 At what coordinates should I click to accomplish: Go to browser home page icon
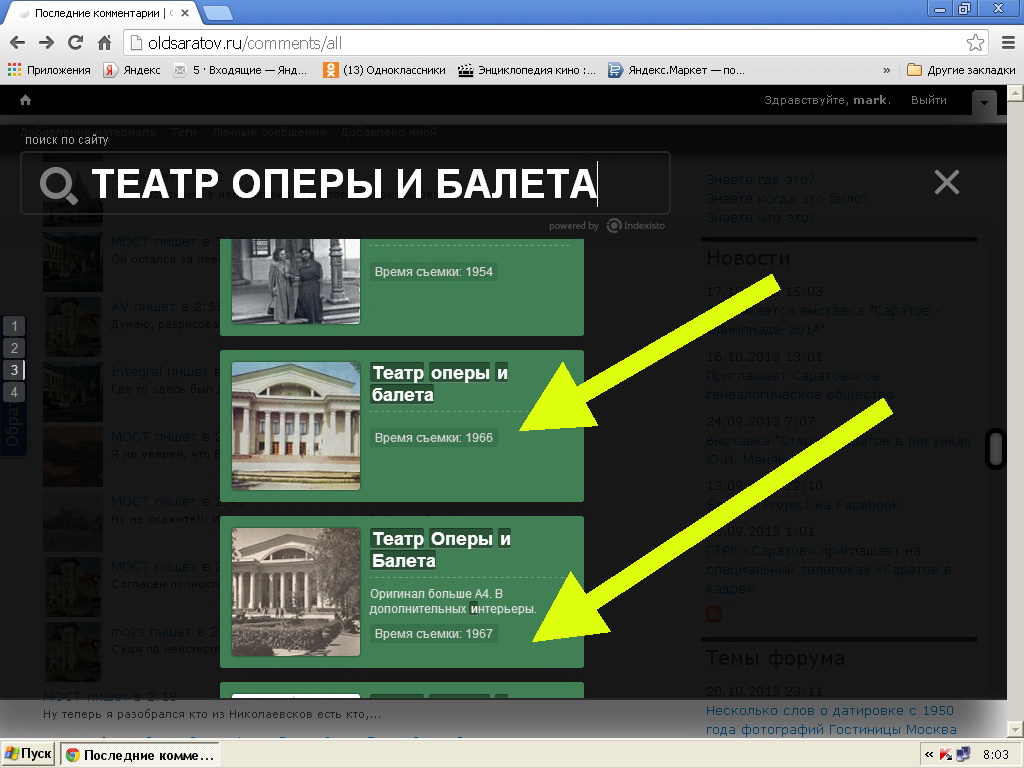tap(104, 43)
